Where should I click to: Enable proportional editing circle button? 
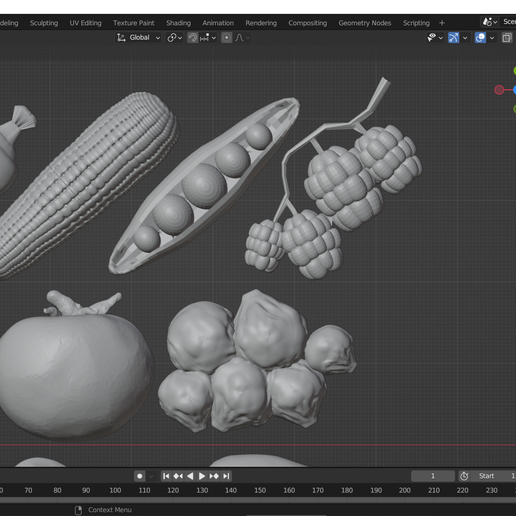227,38
